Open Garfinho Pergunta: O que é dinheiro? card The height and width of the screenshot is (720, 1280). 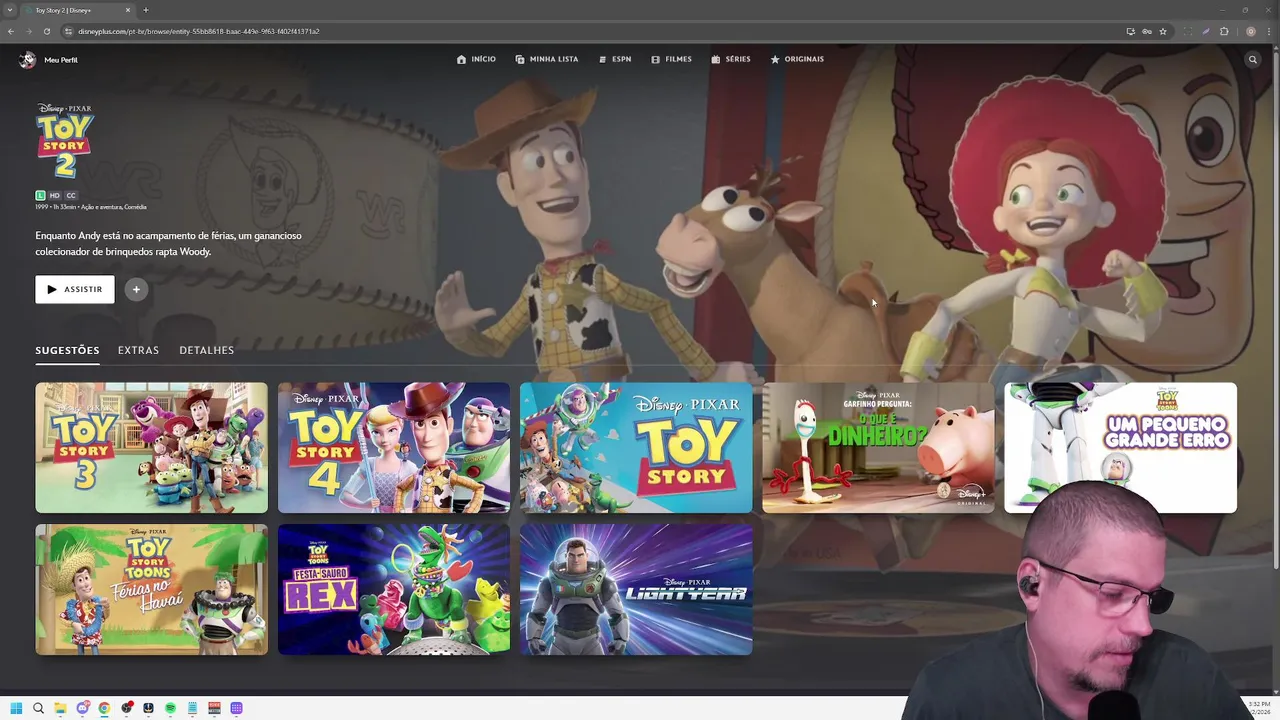878,447
